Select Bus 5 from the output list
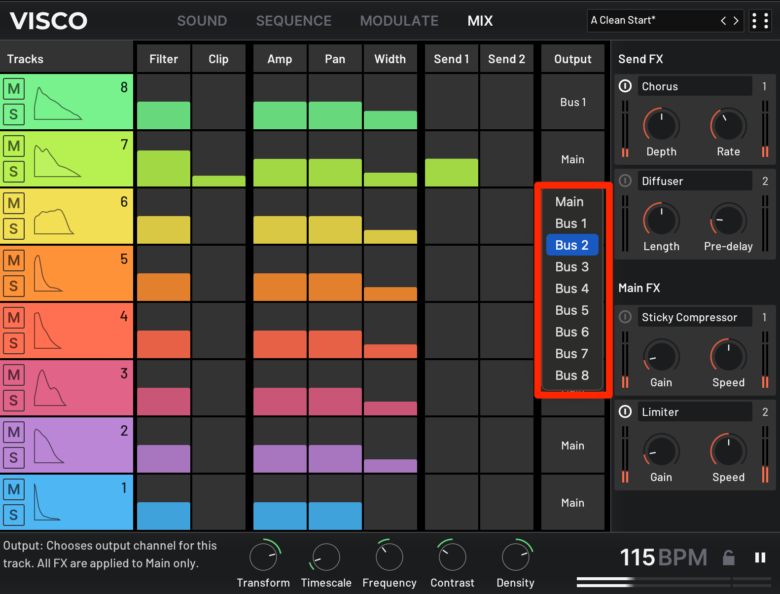 [x=572, y=310]
